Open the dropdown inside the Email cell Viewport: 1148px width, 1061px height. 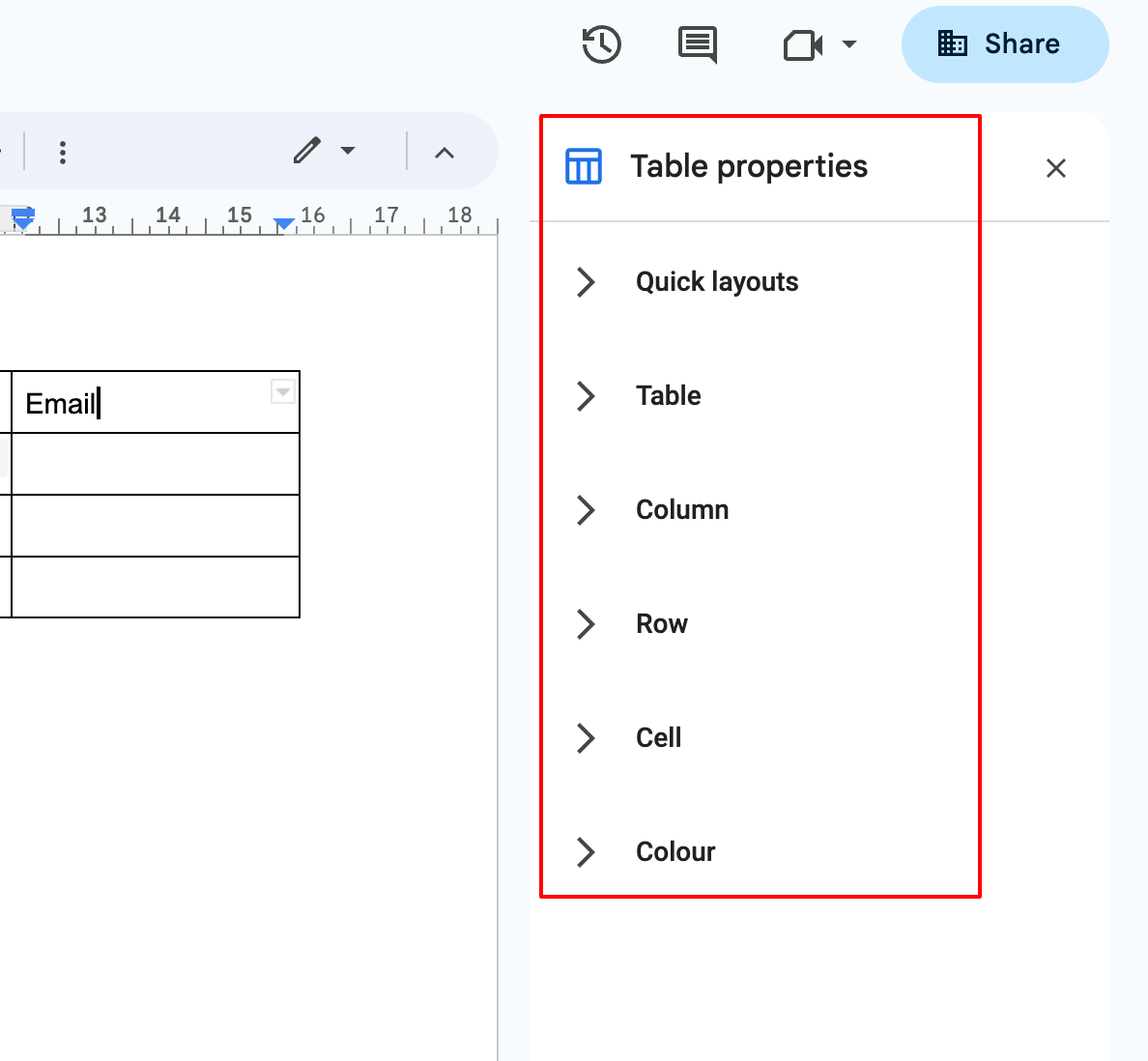click(x=281, y=392)
